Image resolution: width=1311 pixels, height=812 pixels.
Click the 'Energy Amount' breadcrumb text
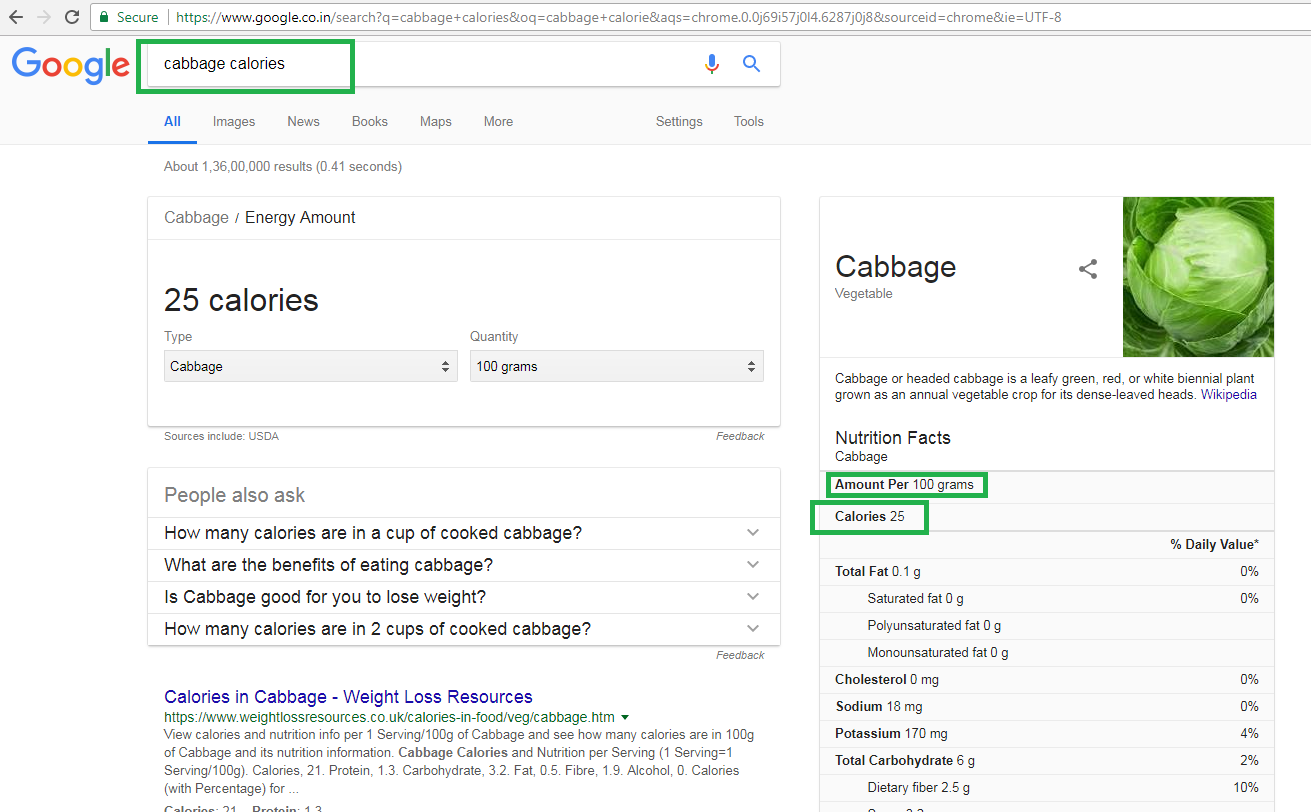click(x=300, y=217)
